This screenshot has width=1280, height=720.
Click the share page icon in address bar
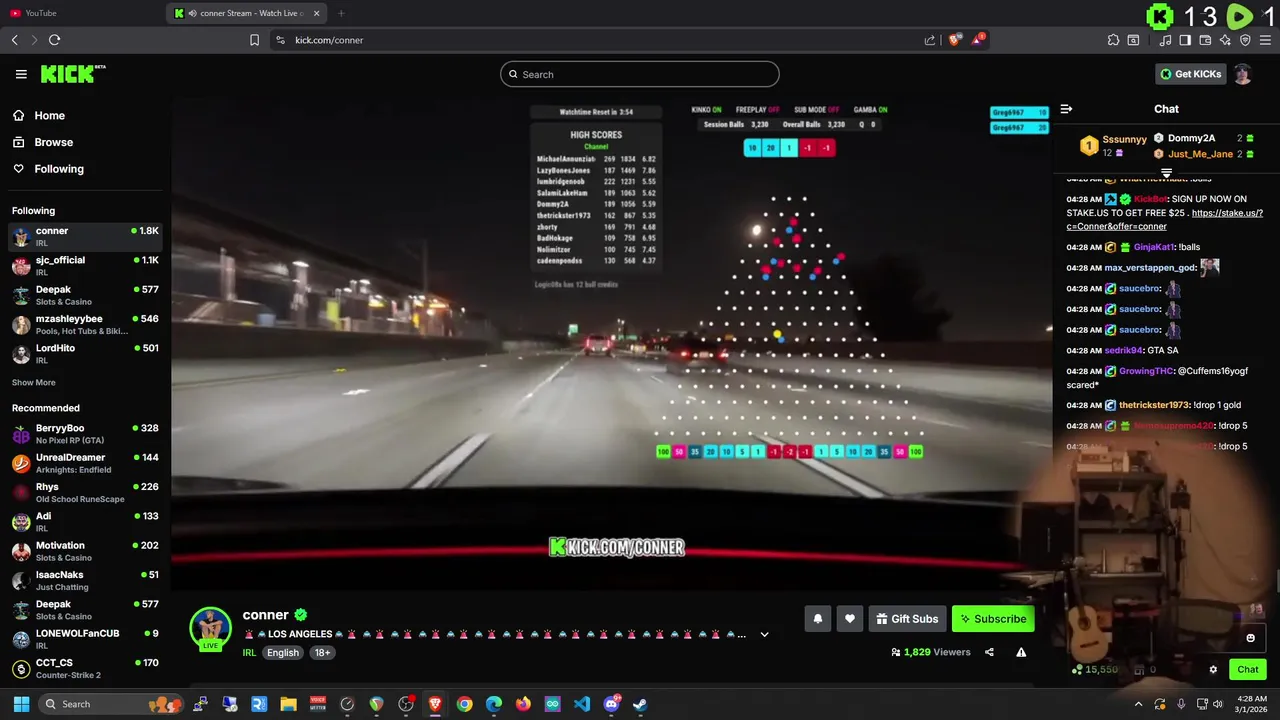click(930, 40)
